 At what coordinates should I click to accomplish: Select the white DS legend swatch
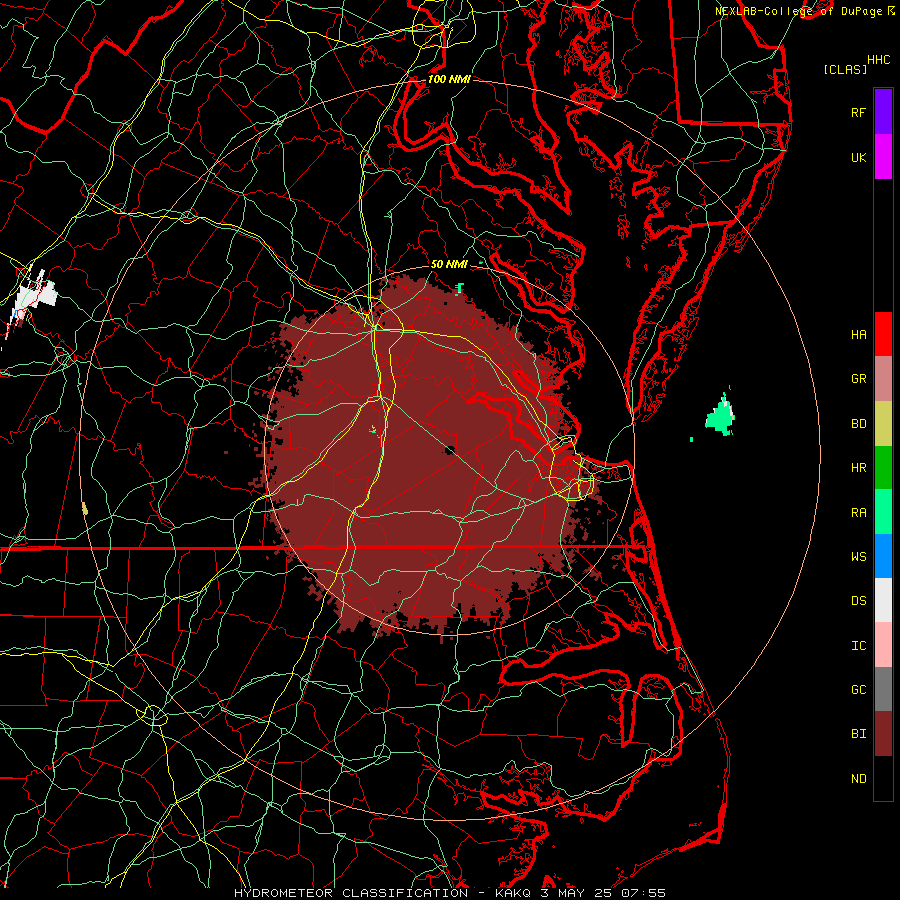tap(883, 600)
